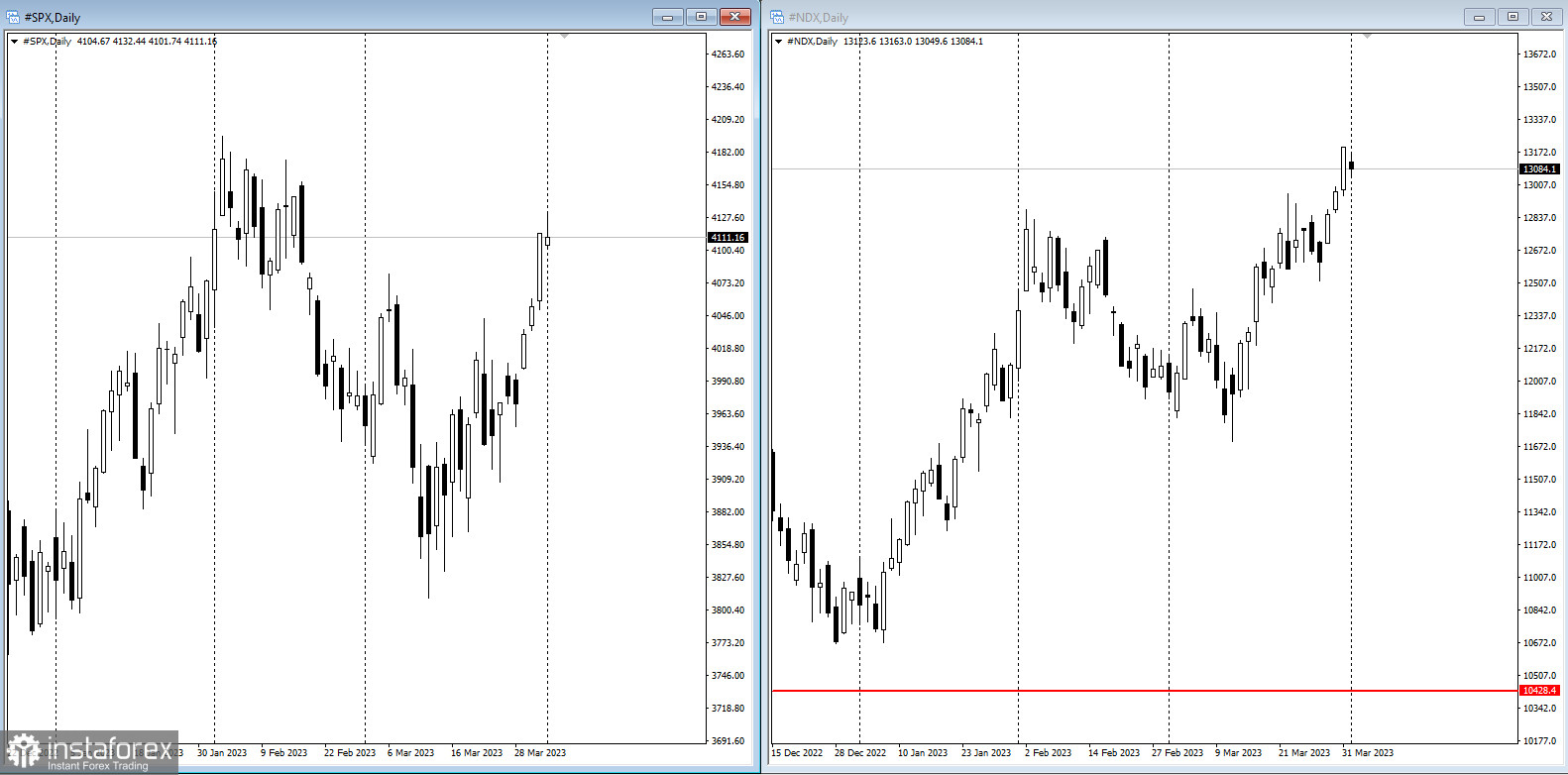Click the 11342.0 price on NDX axis
Image resolution: width=1568 pixels, height=775 pixels.
1539,512
